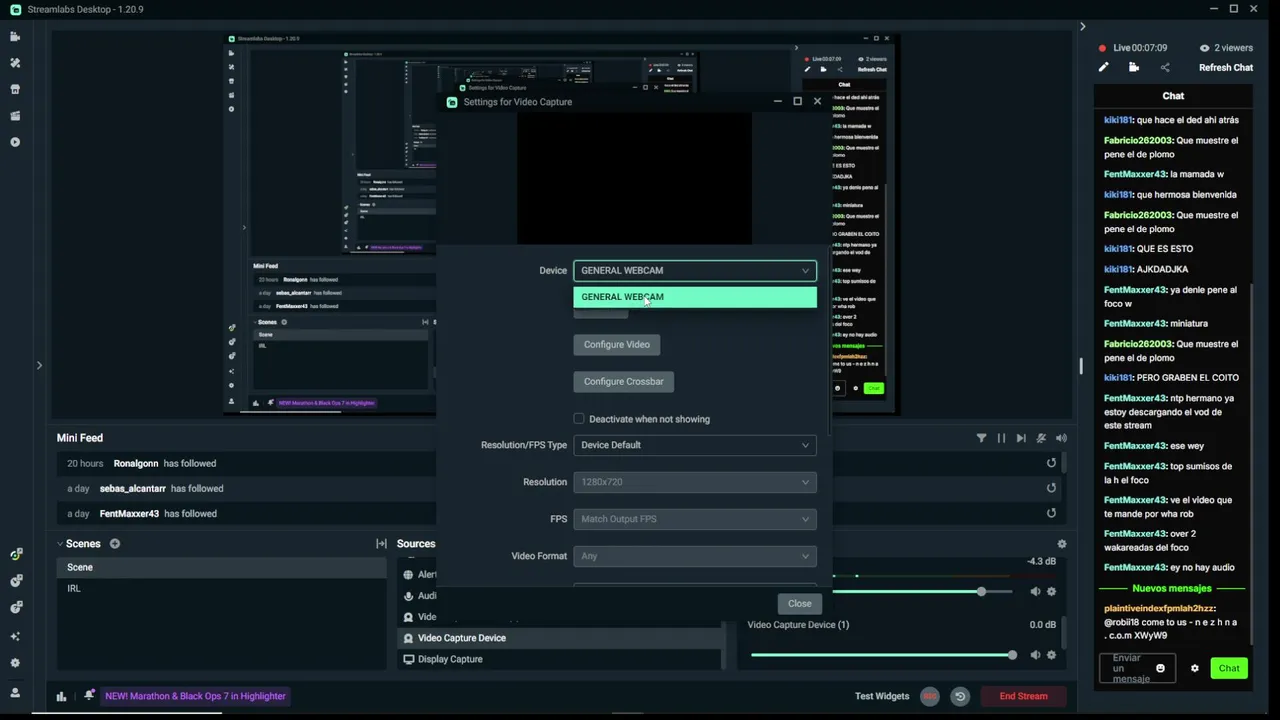Click the Test Widgets button
1280x720 pixels.
[x=882, y=696]
